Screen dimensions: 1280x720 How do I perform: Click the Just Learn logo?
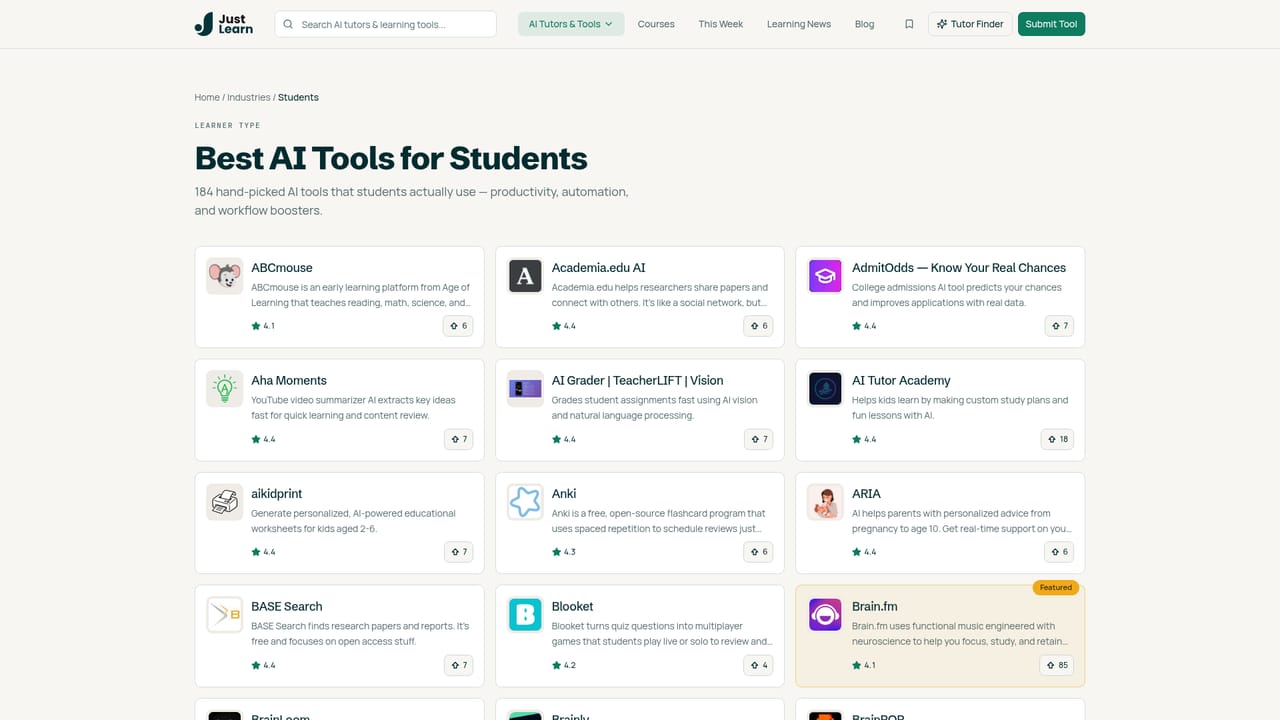coord(224,24)
